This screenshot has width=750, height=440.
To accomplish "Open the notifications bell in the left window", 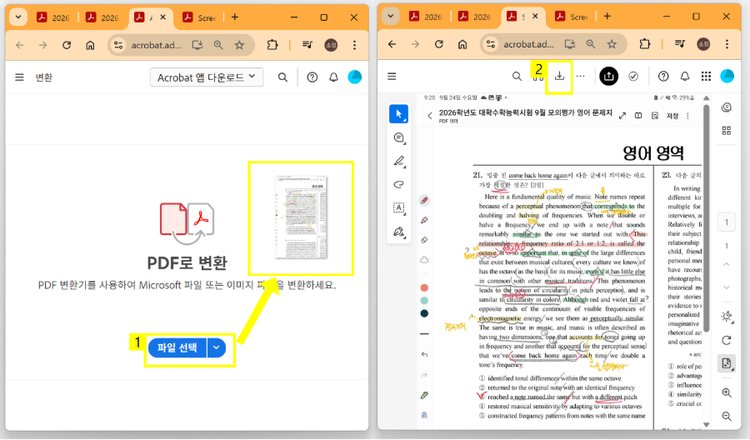I will pos(333,77).
